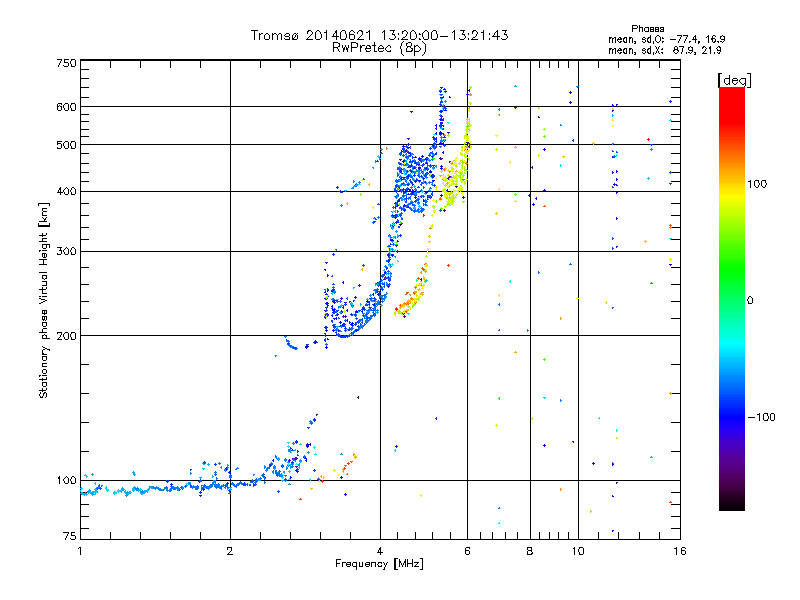Click the '[deg]' colorbar unit label

point(734,80)
